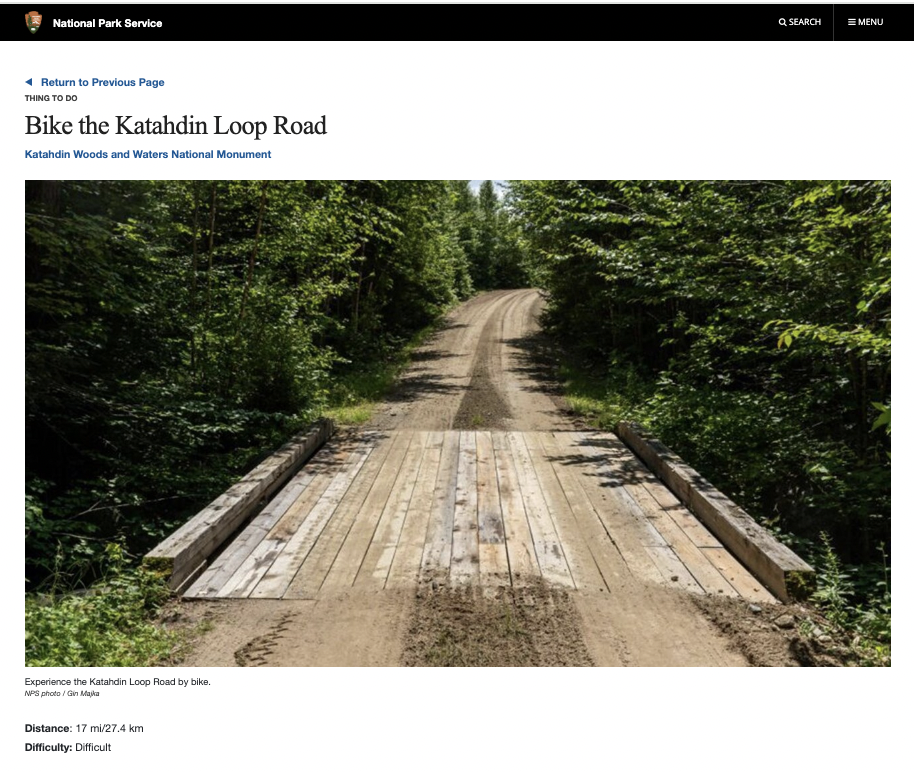Open Katahdin Woods and Waters National Monument link
This screenshot has height=772, width=914.
pos(147,155)
